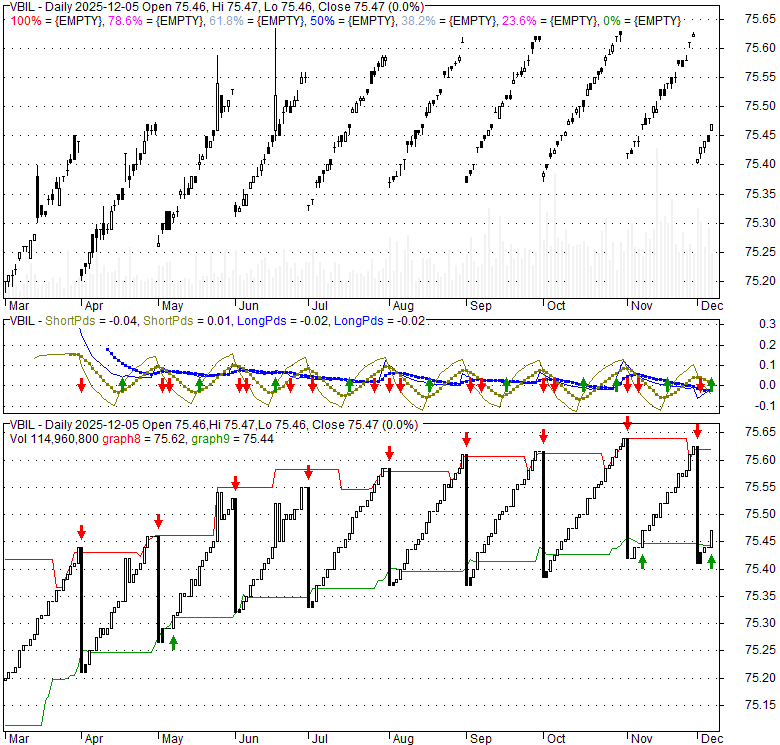The width and height of the screenshot is (780, 745).
Task: Click the Oct label on the bottom chart axis
Action: click(x=555, y=738)
